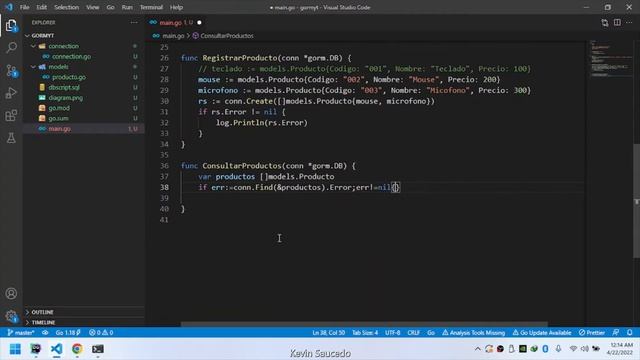Open the View menu
This screenshot has height=360, width=640.
pyautogui.click(x=92, y=7)
